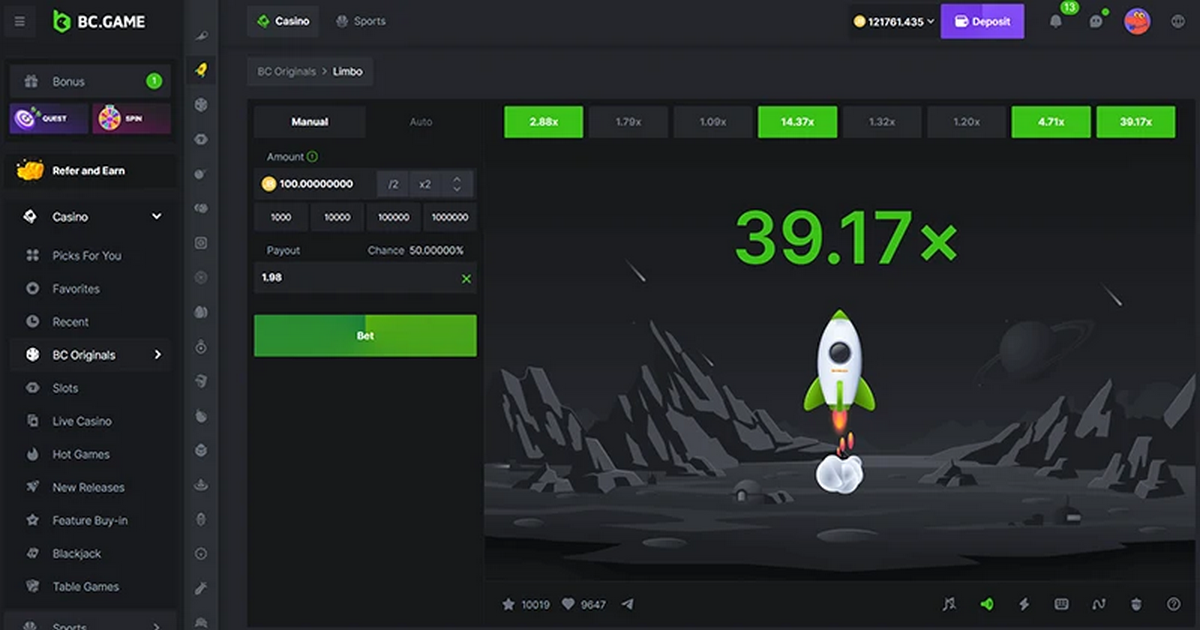Share the game via paper plane icon
1200x630 pixels.
point(628,604)
